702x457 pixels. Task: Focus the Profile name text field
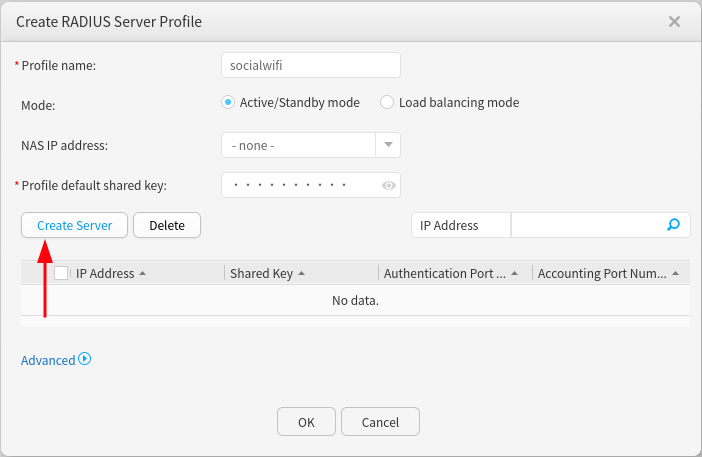pyautogui.click(x=310, y=65)
